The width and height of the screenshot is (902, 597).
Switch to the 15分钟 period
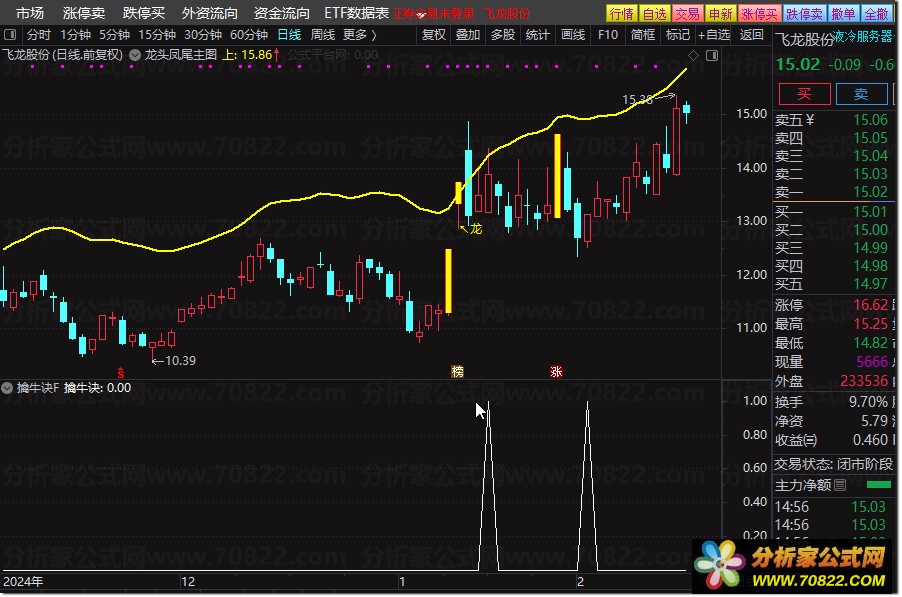pos(156,35)
